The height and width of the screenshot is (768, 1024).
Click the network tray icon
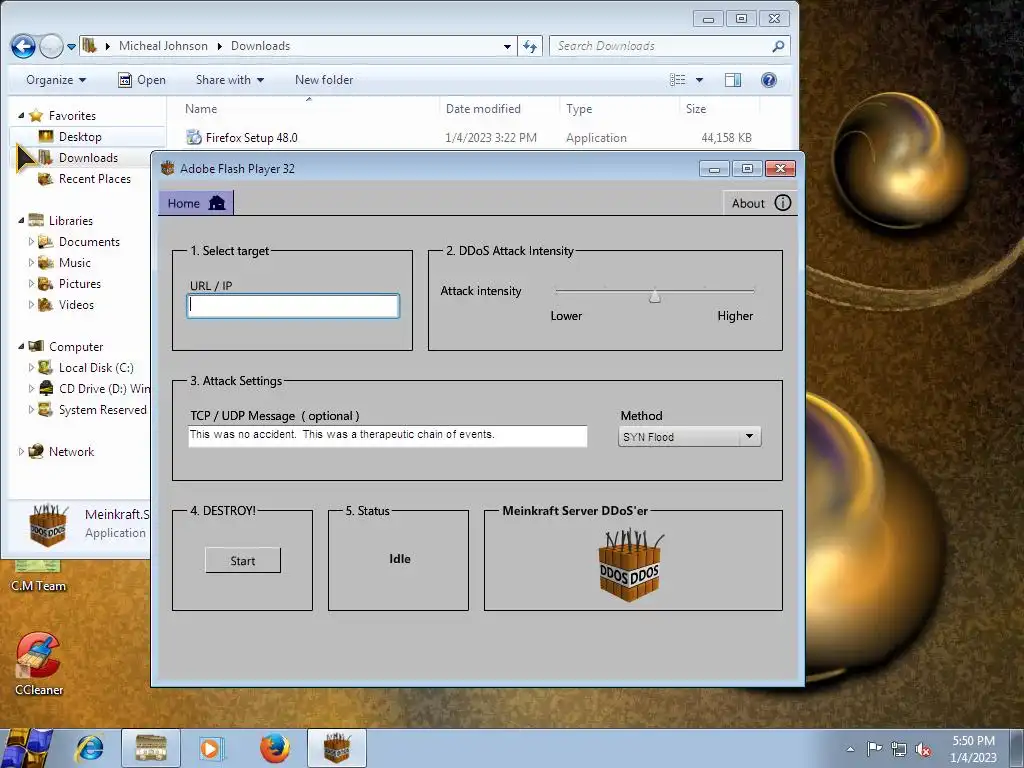point(899,749)
